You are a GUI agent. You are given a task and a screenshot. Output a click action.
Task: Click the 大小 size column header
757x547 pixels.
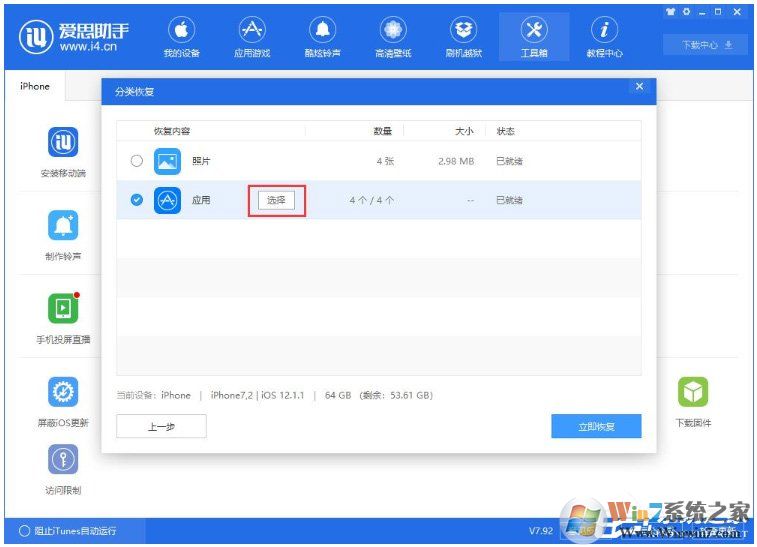click(x=464, y=131)
